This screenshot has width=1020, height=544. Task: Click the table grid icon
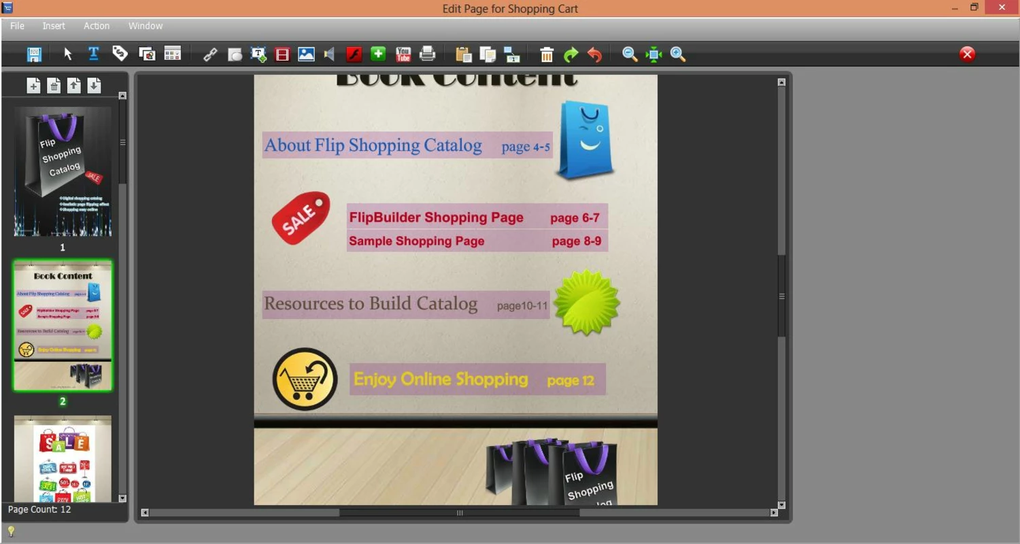(172, 53)
